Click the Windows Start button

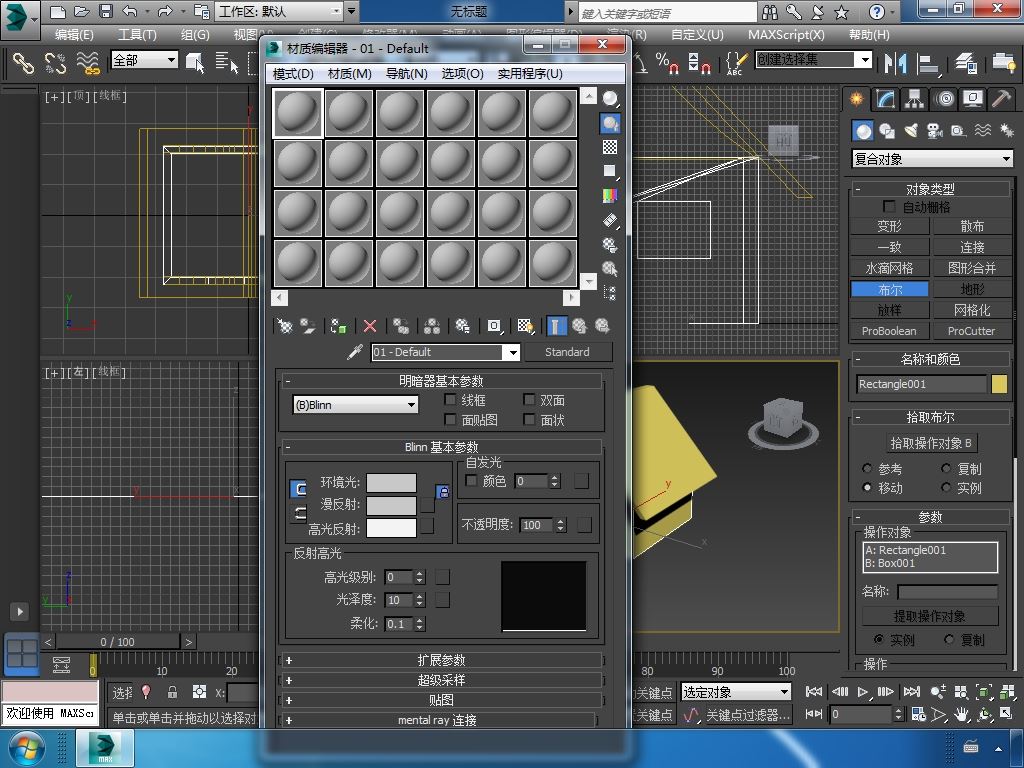click(x=26, y=748)
